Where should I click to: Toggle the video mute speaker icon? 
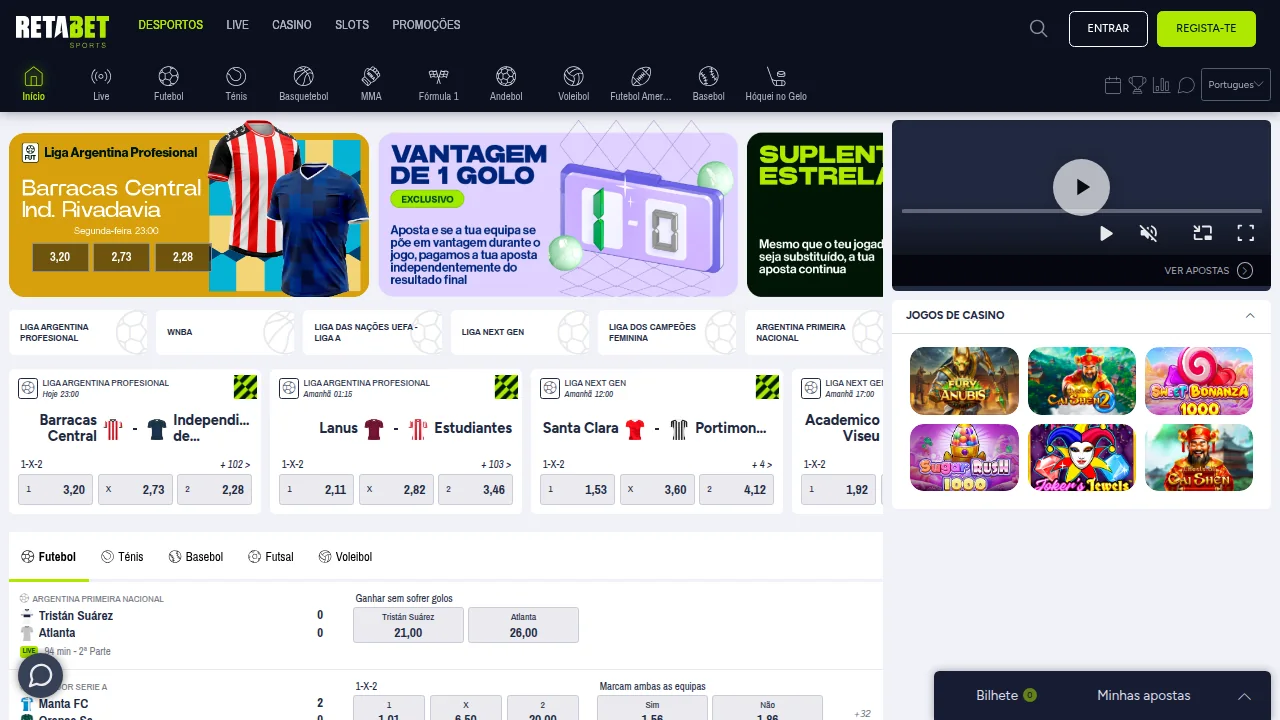click(x=1149, y=233)
